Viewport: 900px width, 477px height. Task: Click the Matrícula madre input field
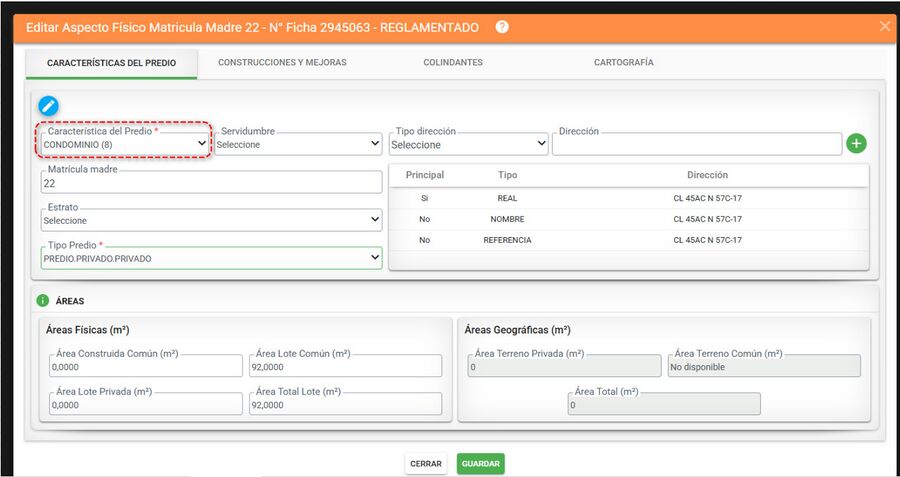coord(211,183)
